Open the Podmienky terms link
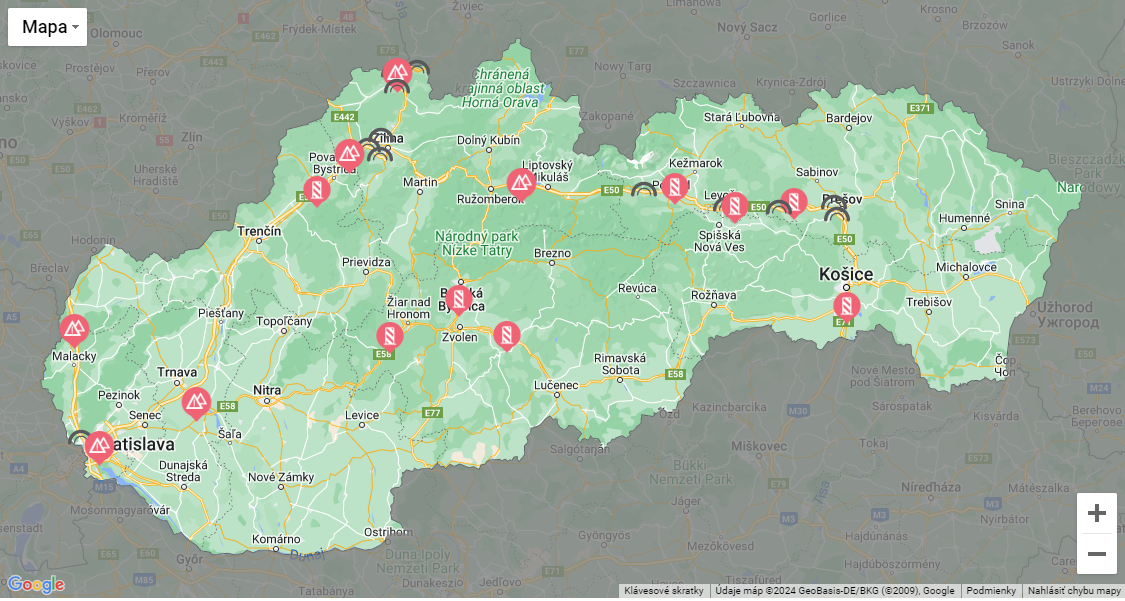This screenshot has width=1125, height=601. point(991,591)
